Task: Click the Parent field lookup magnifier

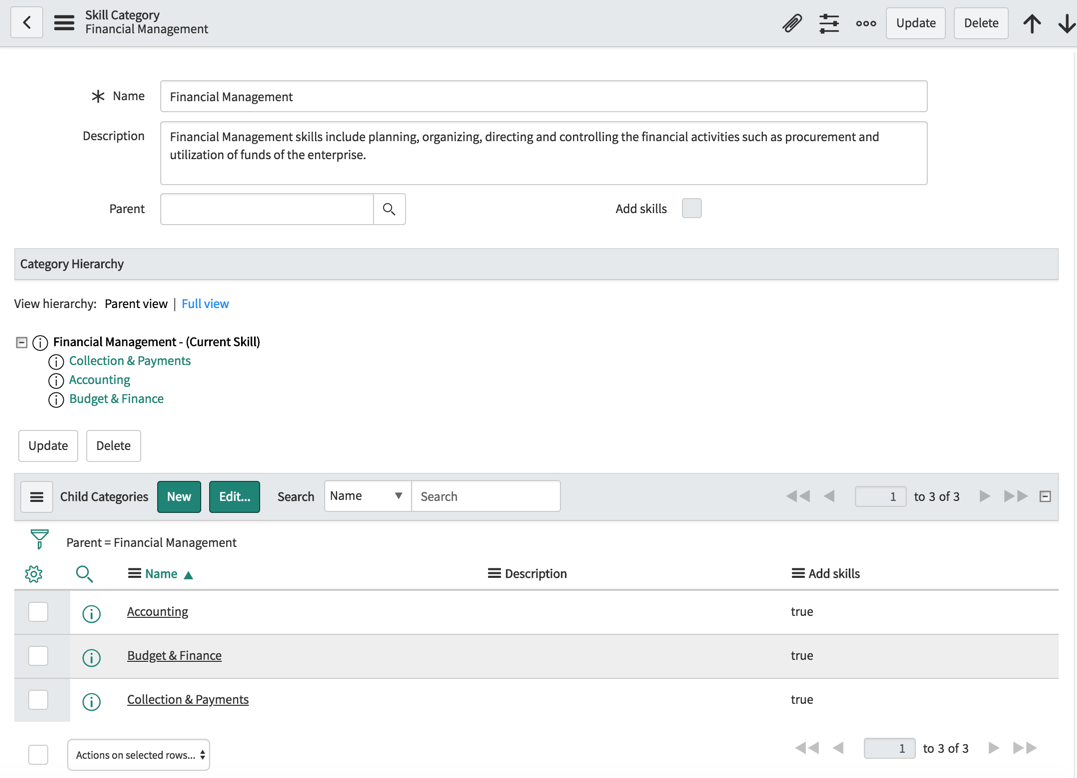Action: [389, 209]
